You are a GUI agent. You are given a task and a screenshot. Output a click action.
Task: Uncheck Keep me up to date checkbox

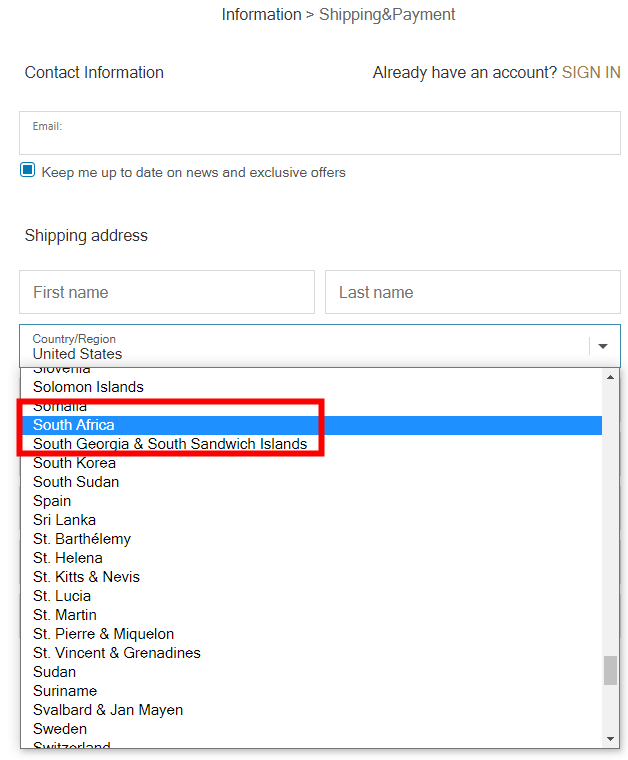[x=28, y=171]
